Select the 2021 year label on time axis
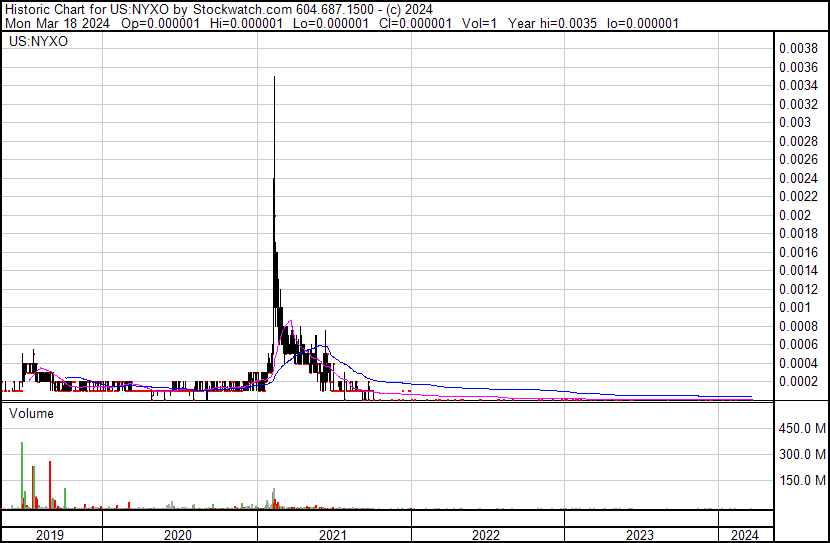The image size is (830, 543). click(x=332, y=535)
